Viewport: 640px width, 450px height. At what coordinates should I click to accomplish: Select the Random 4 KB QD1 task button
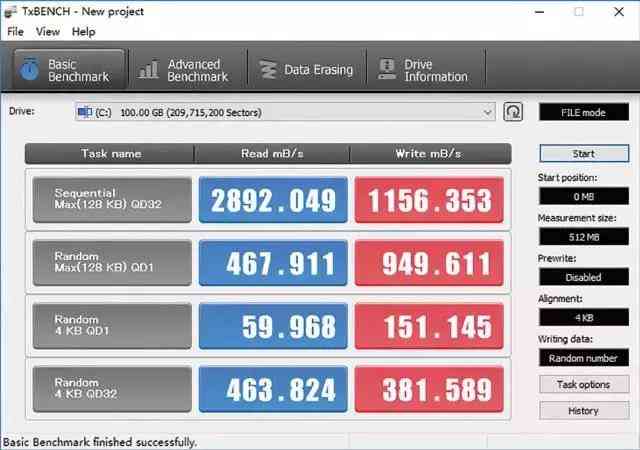(111, 326)
